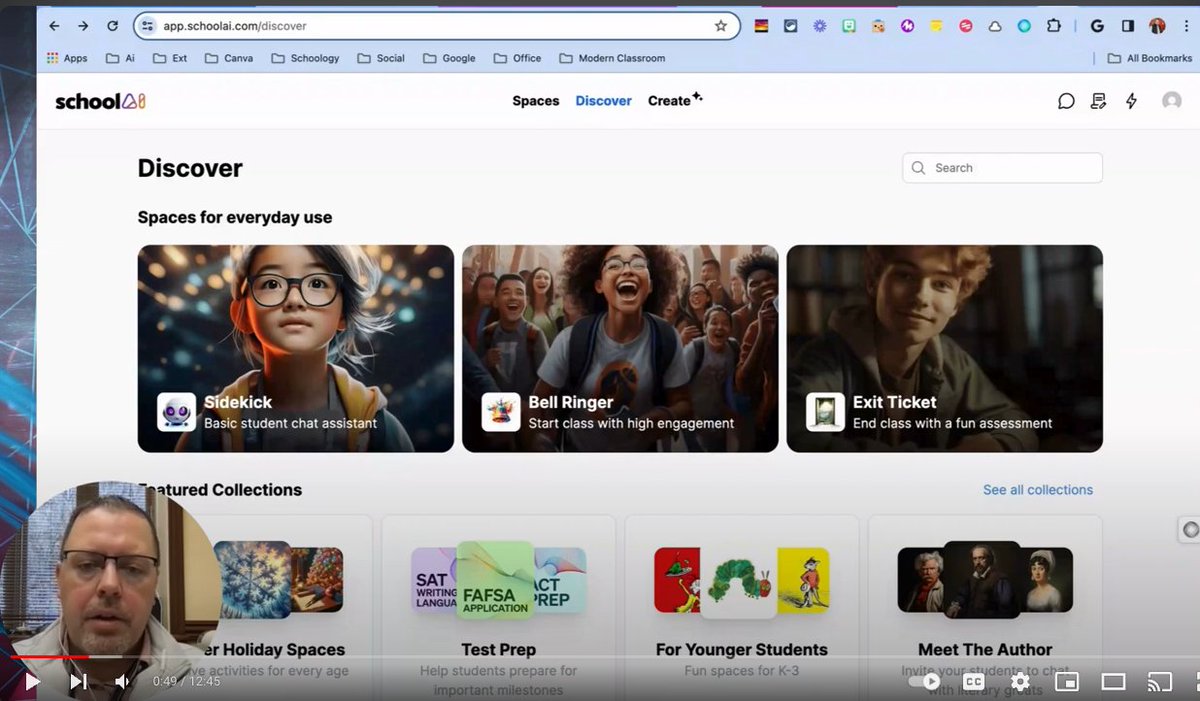Image resolution: width=1200 pixels, height=701 pixels.
Task: Select the Discover tab
Action: point(604,101)
